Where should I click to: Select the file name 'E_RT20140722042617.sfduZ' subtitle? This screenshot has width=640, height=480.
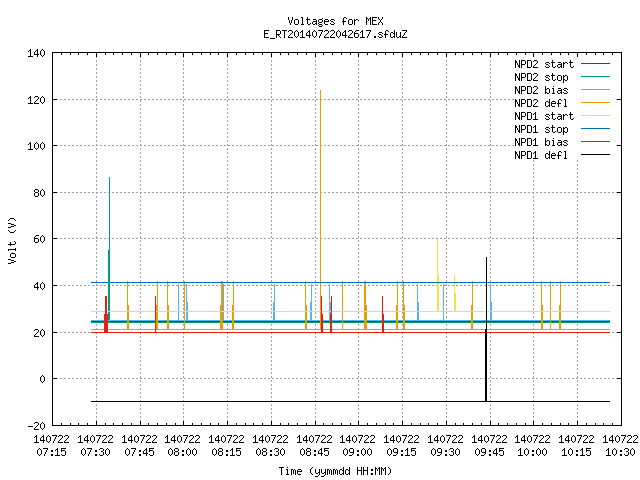335,34
